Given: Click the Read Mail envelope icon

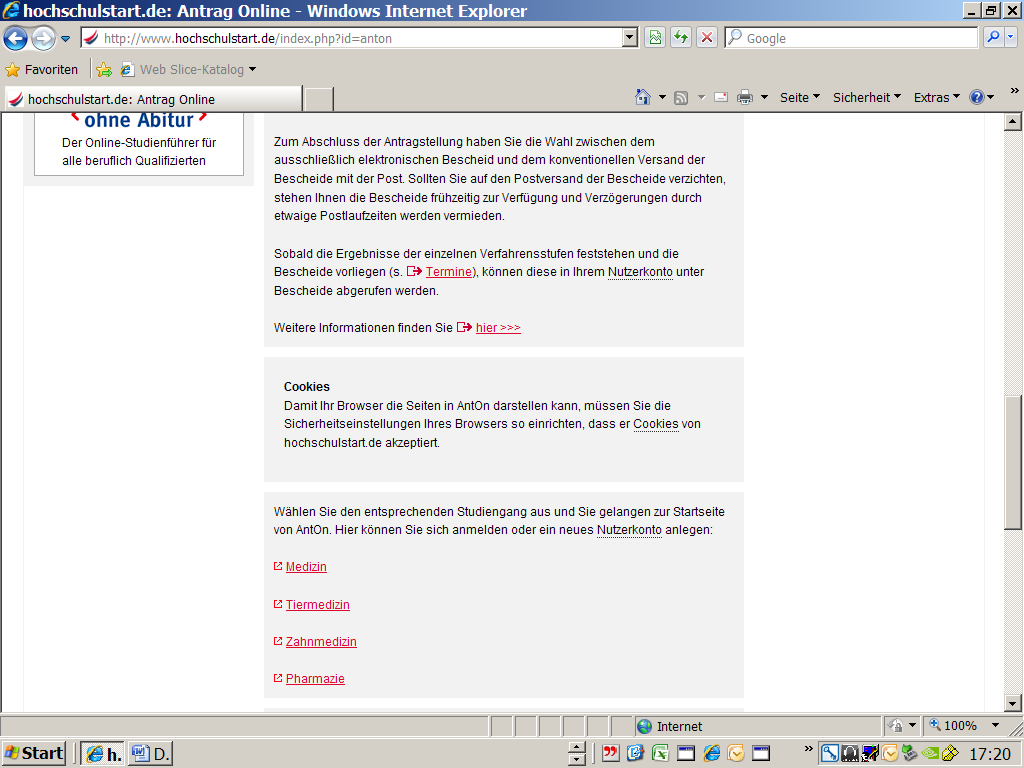Looking at the screenshot, I should [721, 97].
